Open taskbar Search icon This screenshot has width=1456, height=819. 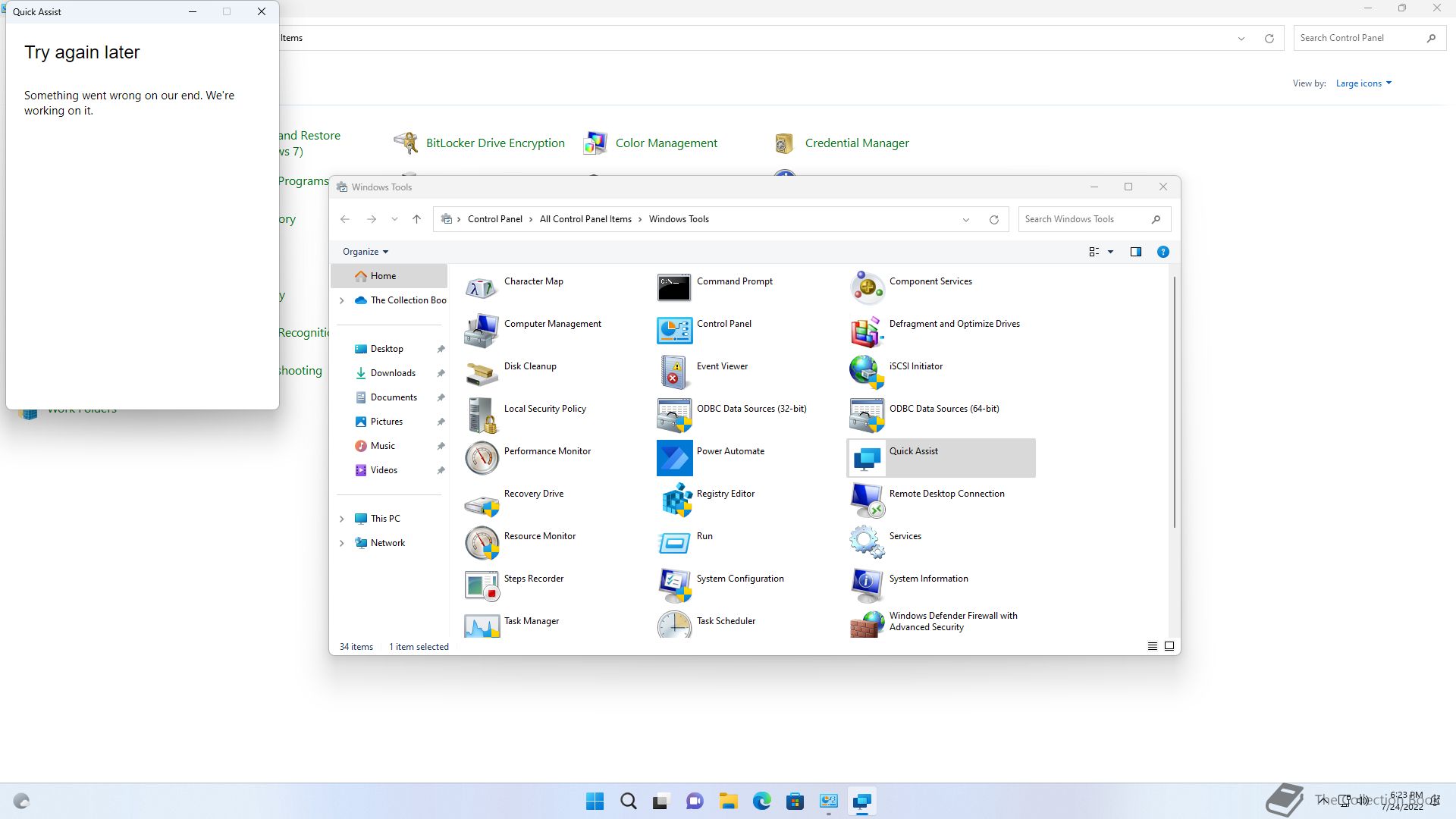[x=629, y=802]
